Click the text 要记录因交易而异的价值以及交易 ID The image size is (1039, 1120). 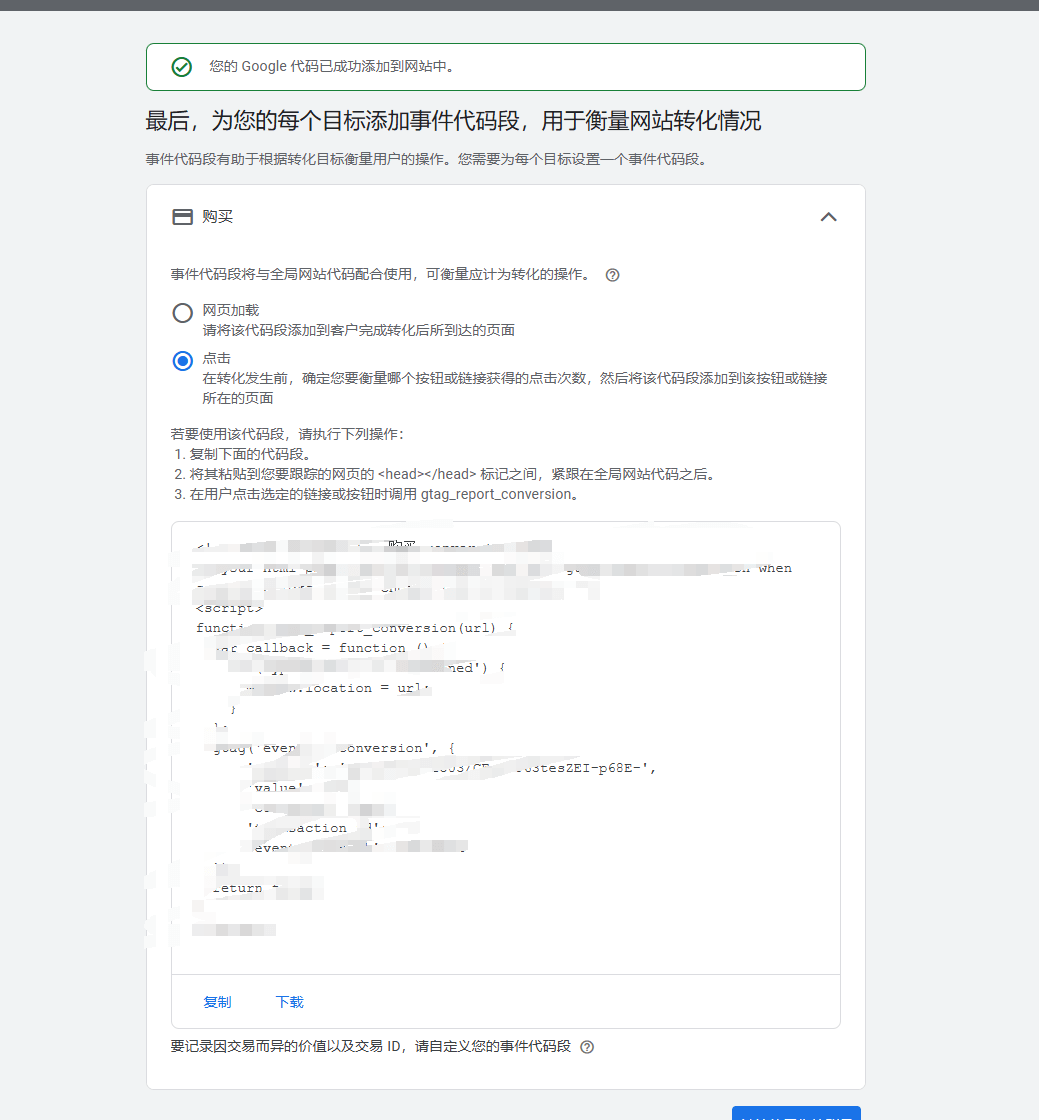click(286, 1046)
